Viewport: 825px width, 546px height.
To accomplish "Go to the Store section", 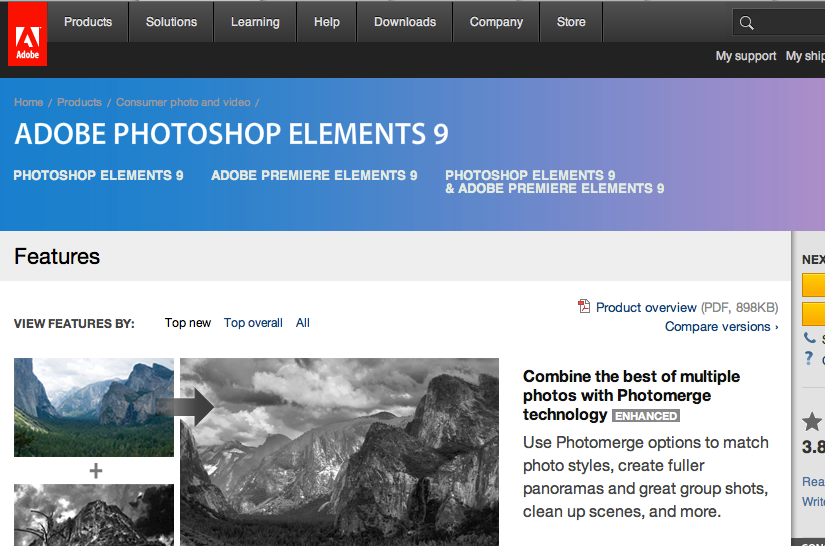I will pos(571,22).
